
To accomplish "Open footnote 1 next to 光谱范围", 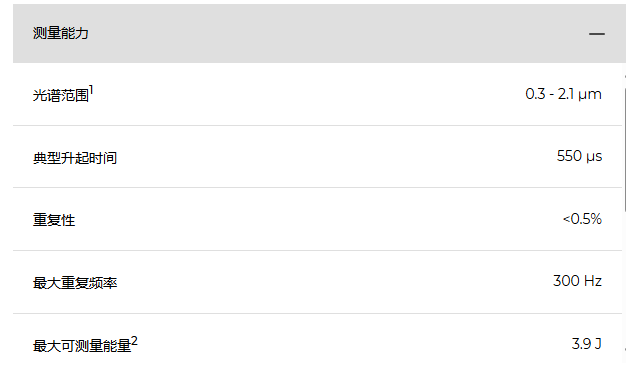I will (91, 90).
